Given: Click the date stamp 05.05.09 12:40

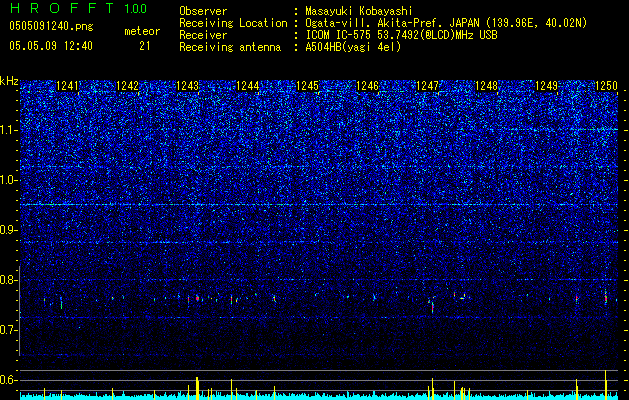Looking at the screenshot, I should point(51,46).
